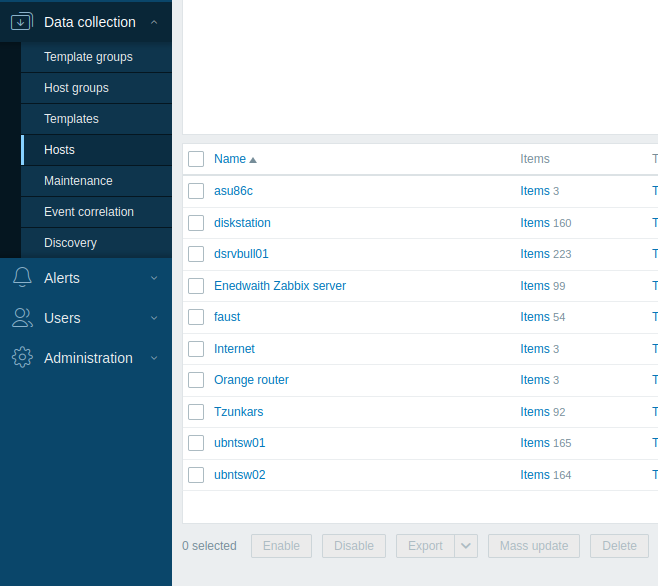658x586 pixels.
Task: Open Maintenance menu item
Action: coord(96,181)
